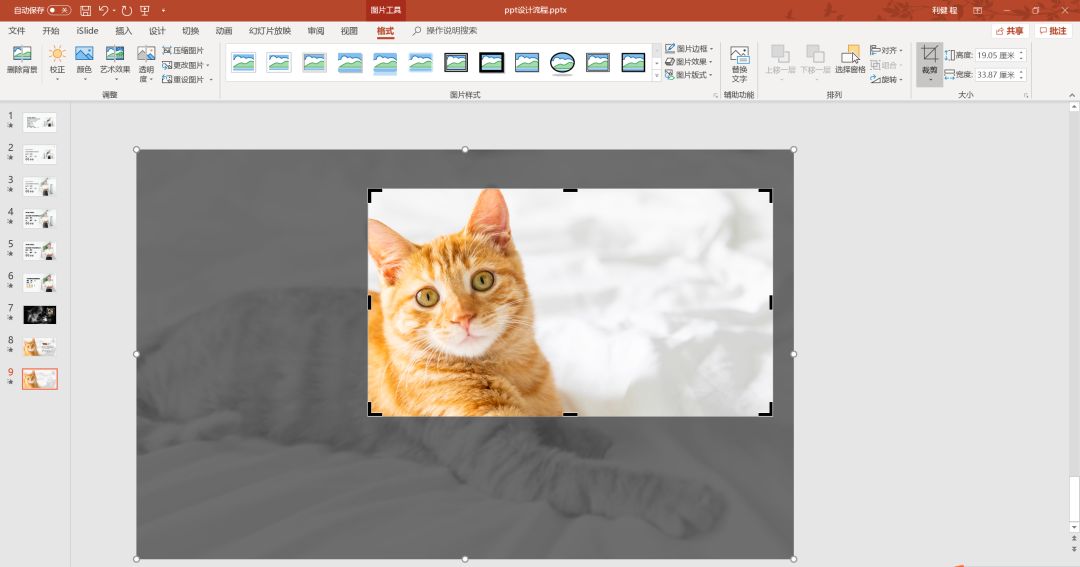Click the Compress Pictures (压缩图片) icon
The image size is (1080, 567).
[x=167, y=50]
